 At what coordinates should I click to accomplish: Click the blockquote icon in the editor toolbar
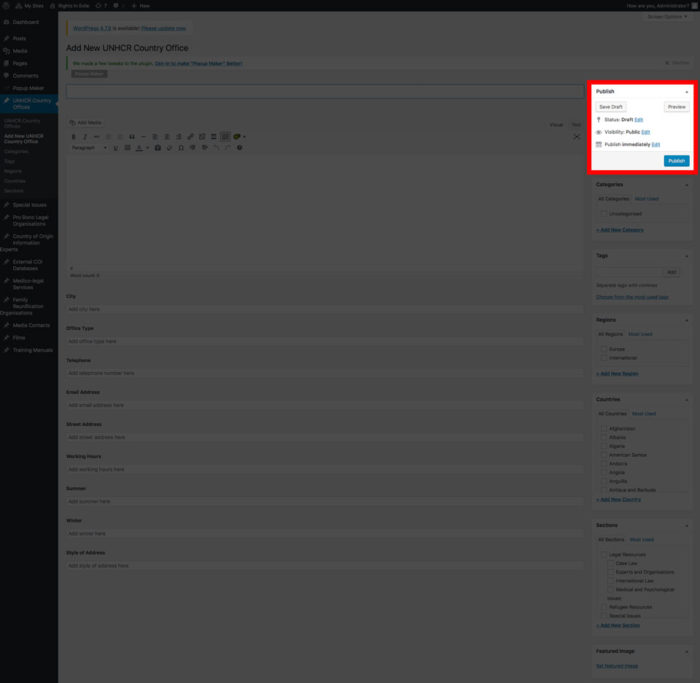pyautogui.click(x=132, y=137)
